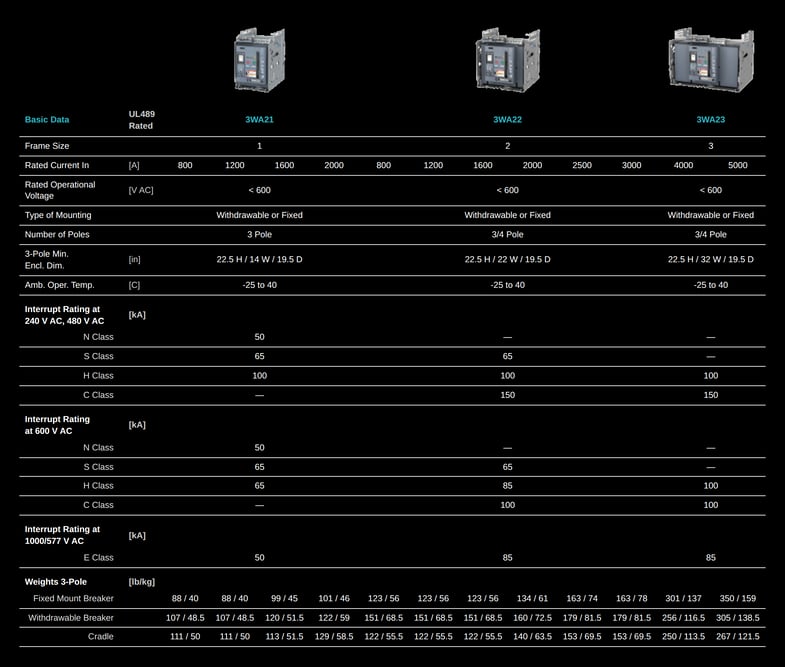Select the 3WA23 column heading
Screen dimensions: 785x667
pos(711,120)
